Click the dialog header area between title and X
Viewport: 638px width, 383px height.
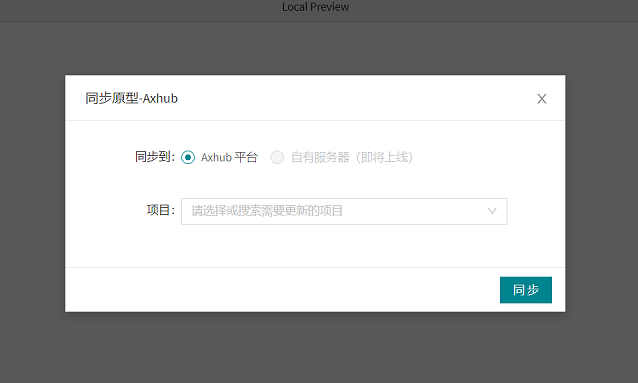click(x=354, y=98)
